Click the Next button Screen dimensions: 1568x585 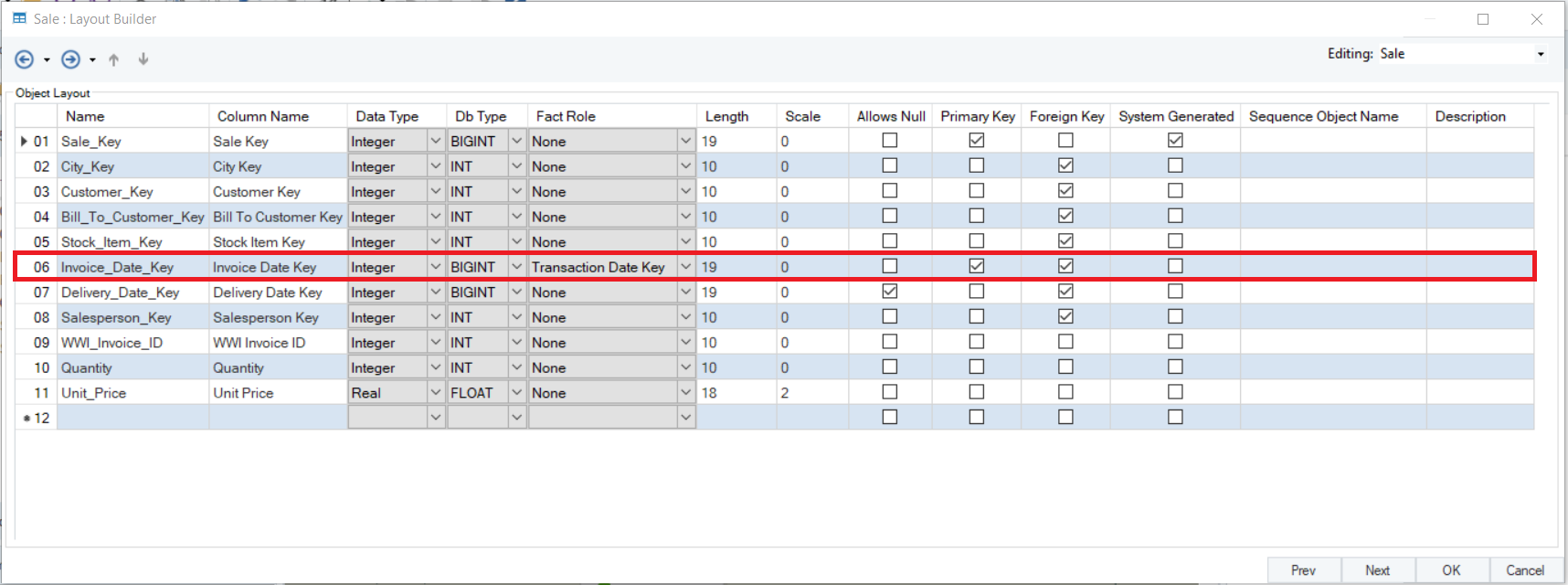click(1377, 570)
